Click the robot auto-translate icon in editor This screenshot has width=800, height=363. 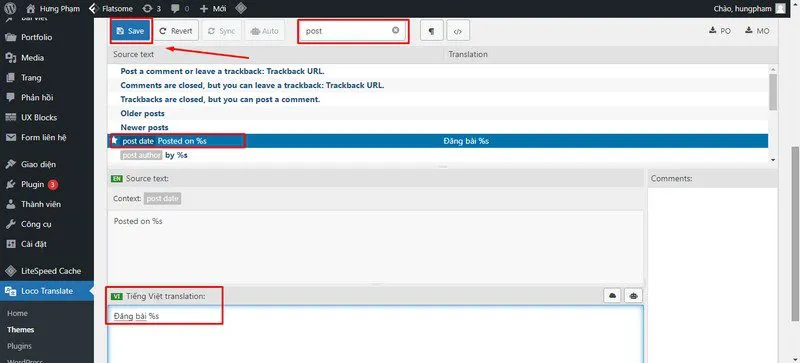(634, 296)
